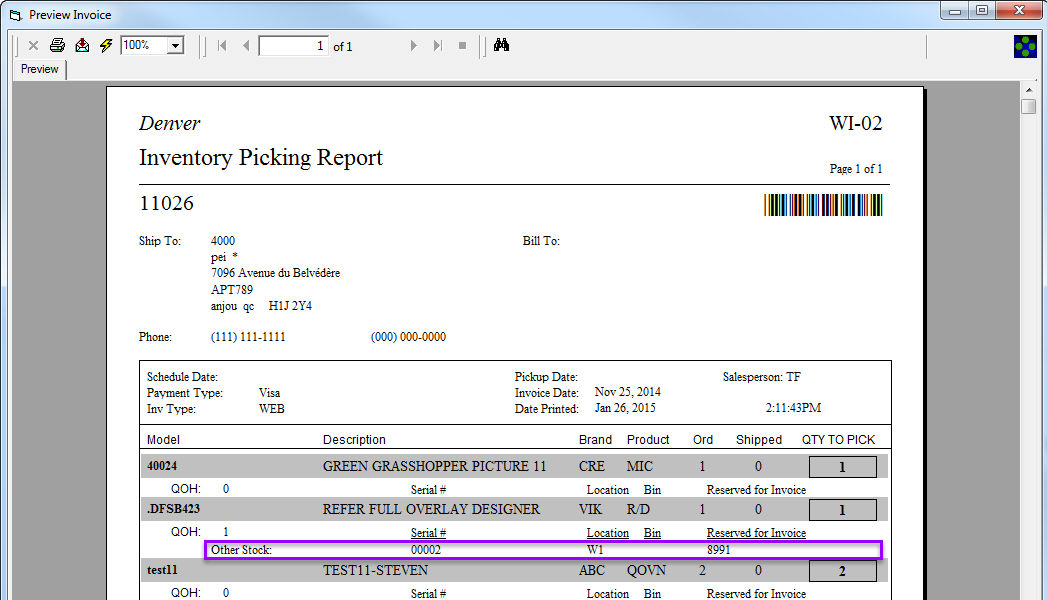Viewport: 1047px width, 600px height.
Task: Click the barcode on the report
Action: pyautogui.click(x=823, y=205)
